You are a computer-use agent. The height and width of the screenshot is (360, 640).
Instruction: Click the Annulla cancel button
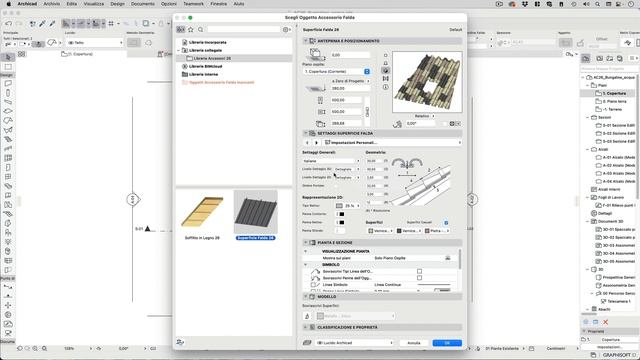pyautogui.click(x=413, y=343)
